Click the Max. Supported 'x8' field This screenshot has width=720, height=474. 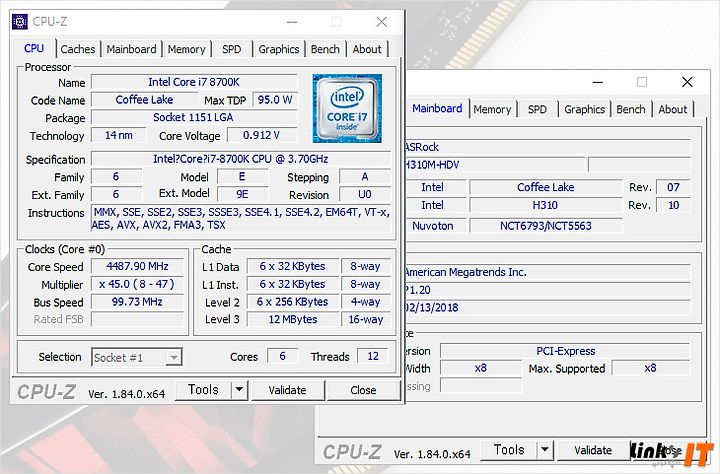(x=651, y=368)
